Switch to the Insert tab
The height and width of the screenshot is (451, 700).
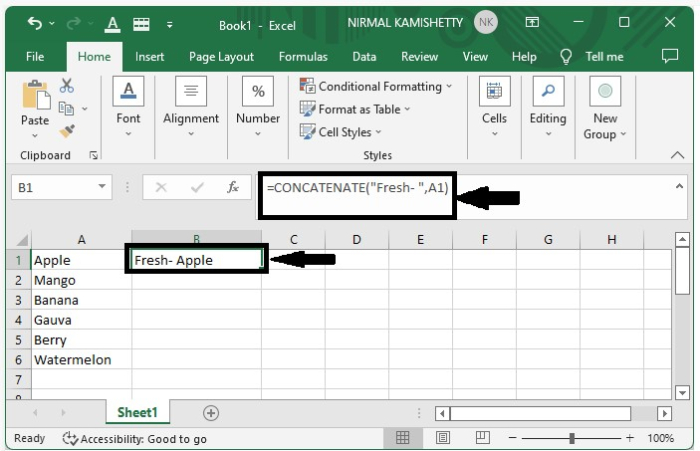tap(150, 57)
